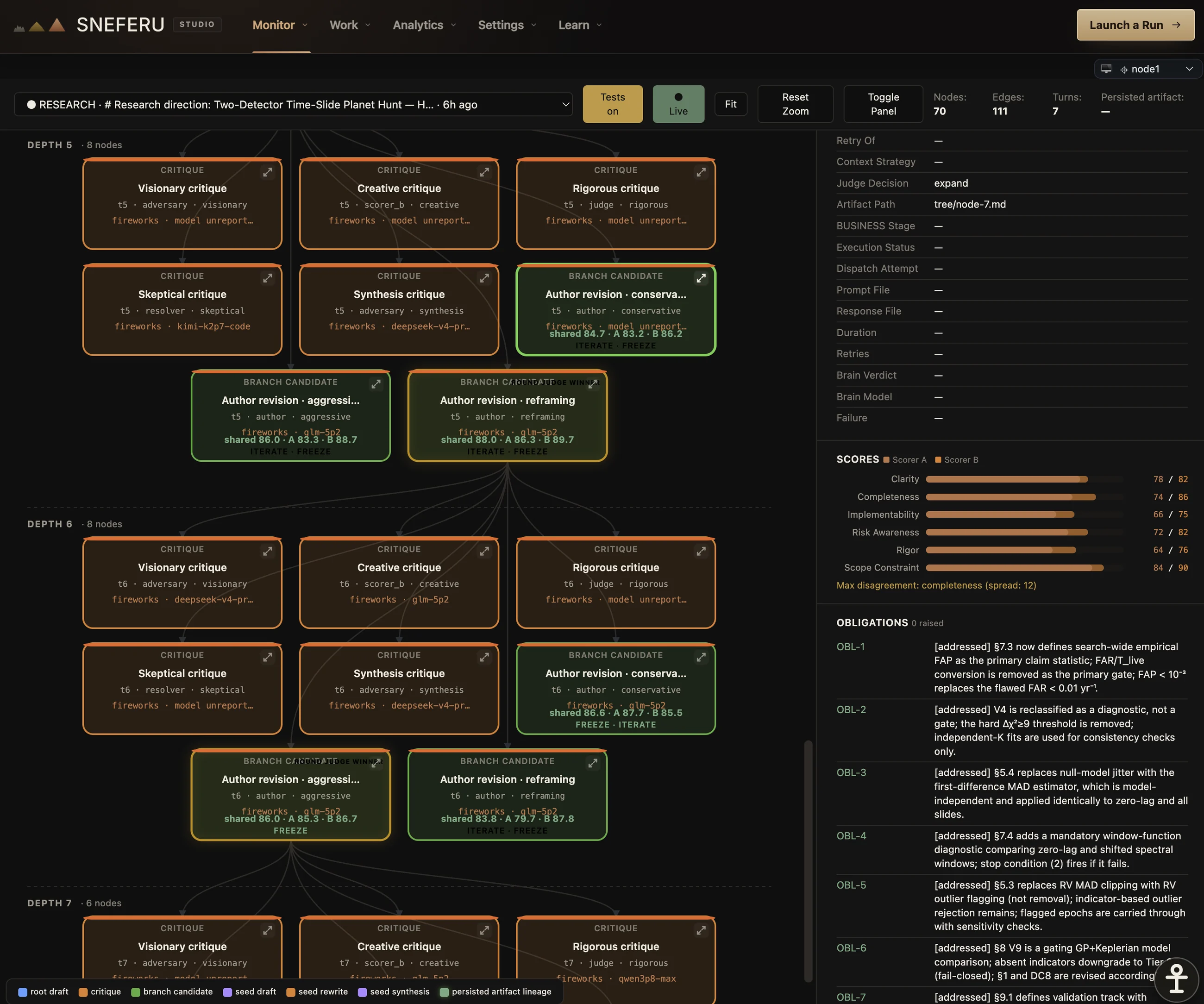
Task: Click the Scope Constraint score bar
Action: (x=1024, y=568)
